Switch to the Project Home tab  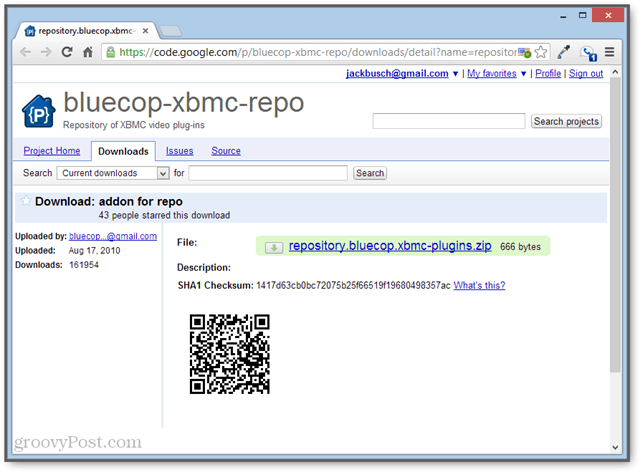coord(52,151)
